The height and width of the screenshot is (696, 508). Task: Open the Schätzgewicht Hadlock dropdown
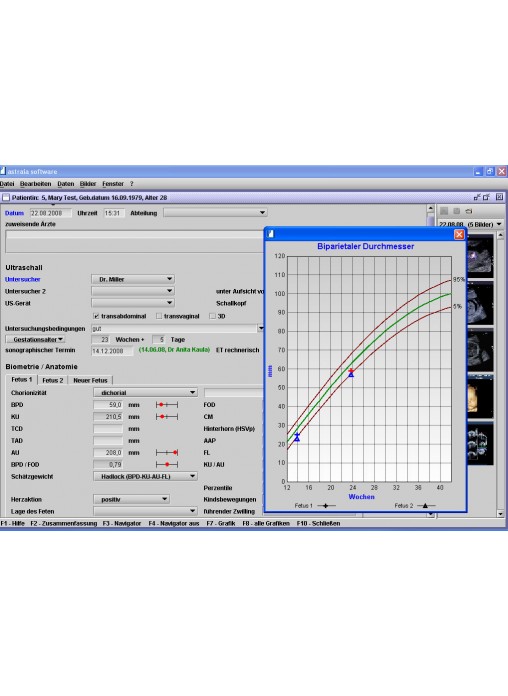coord(145,476)
